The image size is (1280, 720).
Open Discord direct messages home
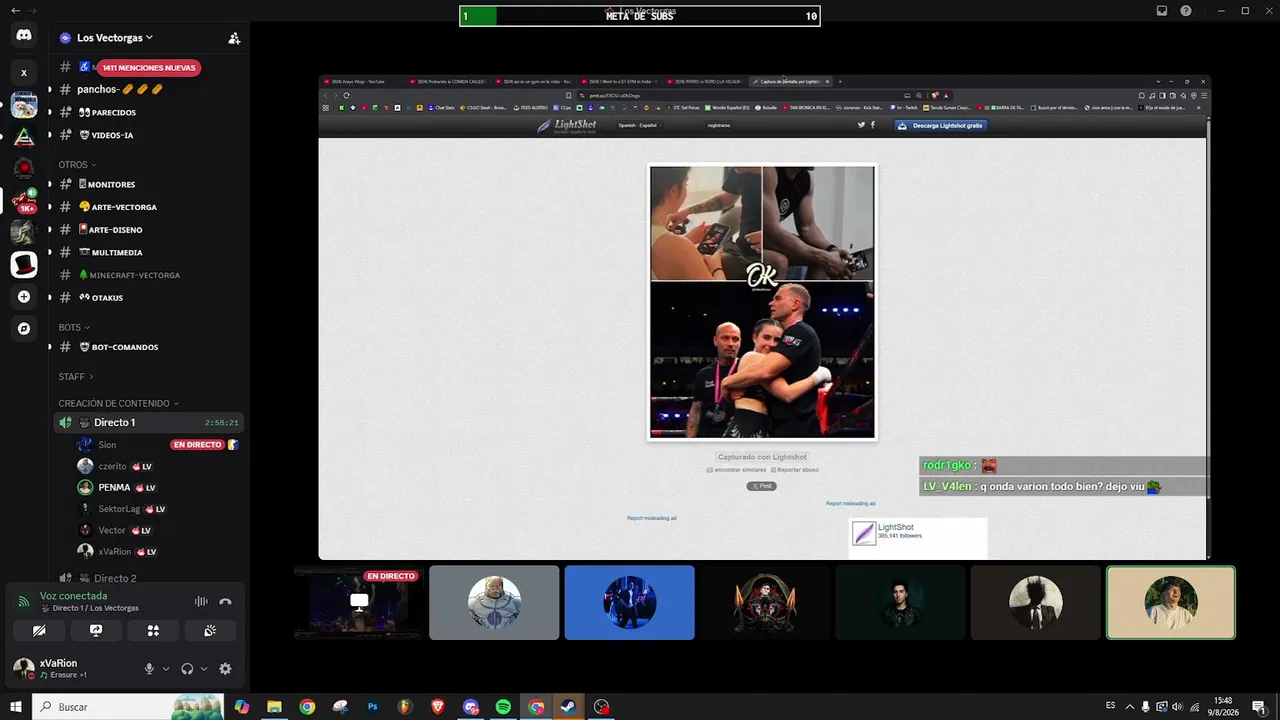24,35
